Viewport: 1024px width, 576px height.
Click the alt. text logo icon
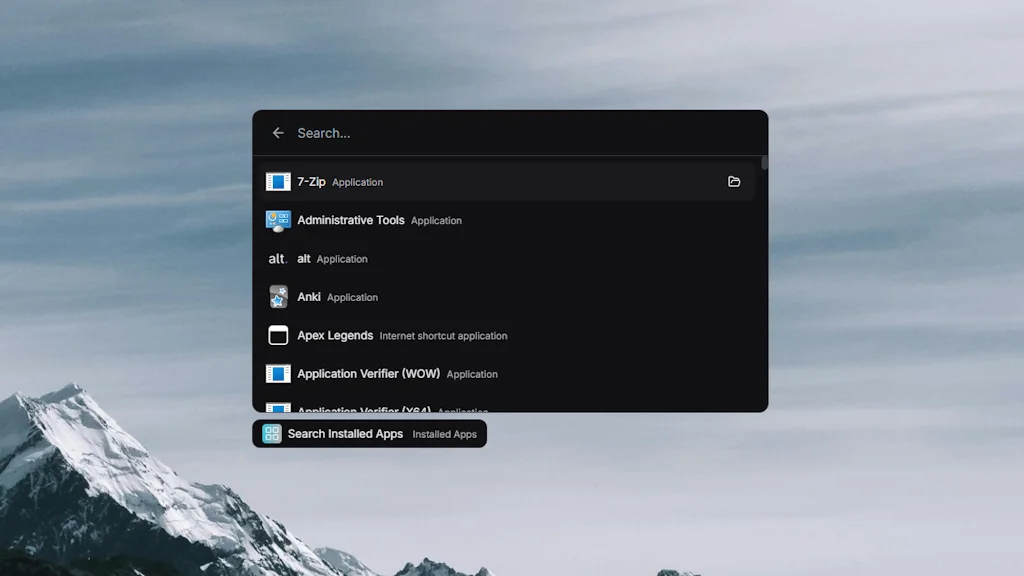click(x=277, y=258)
